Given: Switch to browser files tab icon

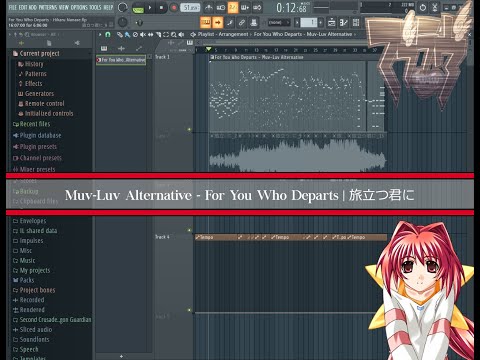Looking at the screenshot, I should (x=49, y=43).
